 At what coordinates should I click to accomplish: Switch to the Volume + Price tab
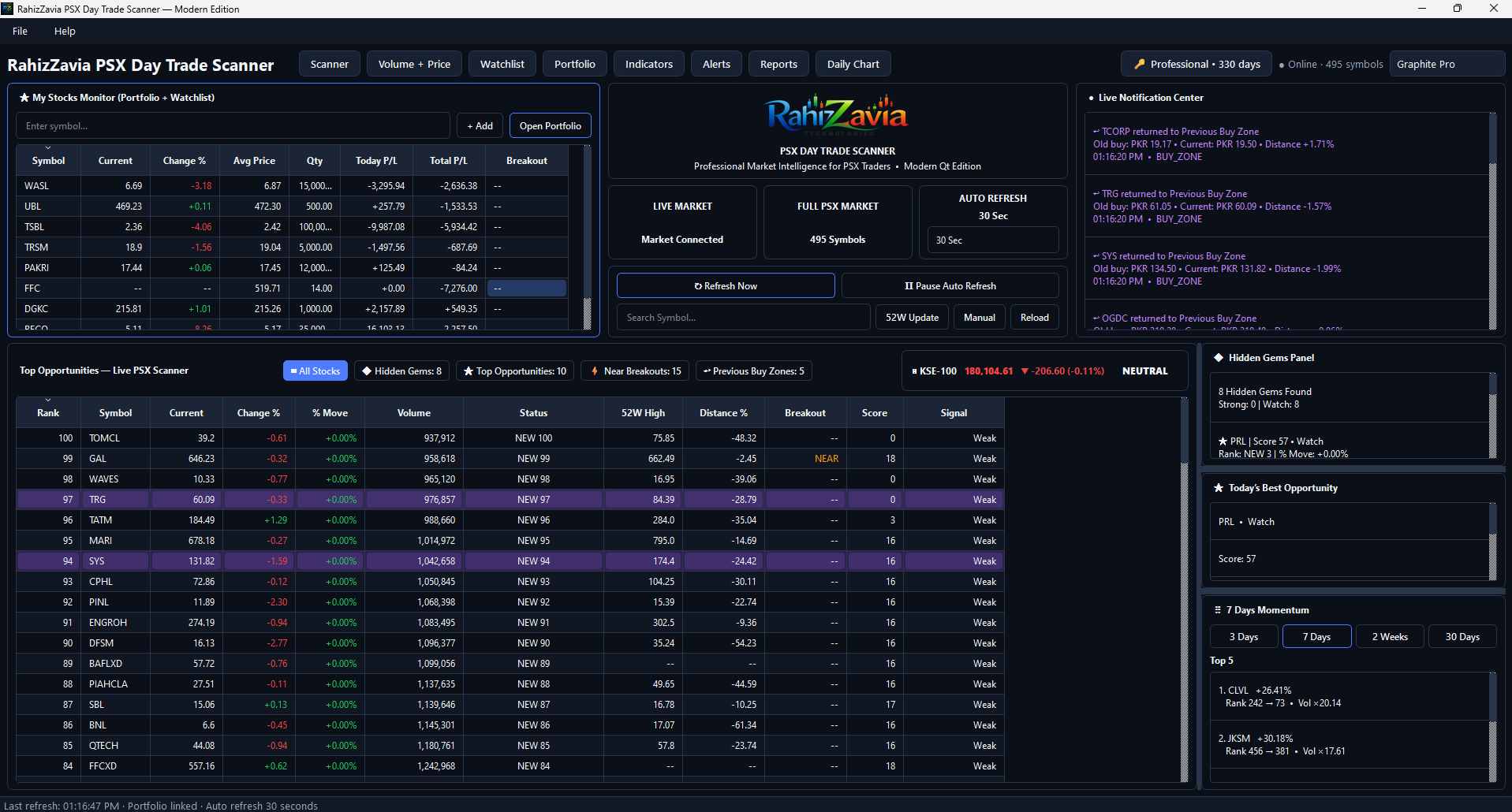point(414,65)
